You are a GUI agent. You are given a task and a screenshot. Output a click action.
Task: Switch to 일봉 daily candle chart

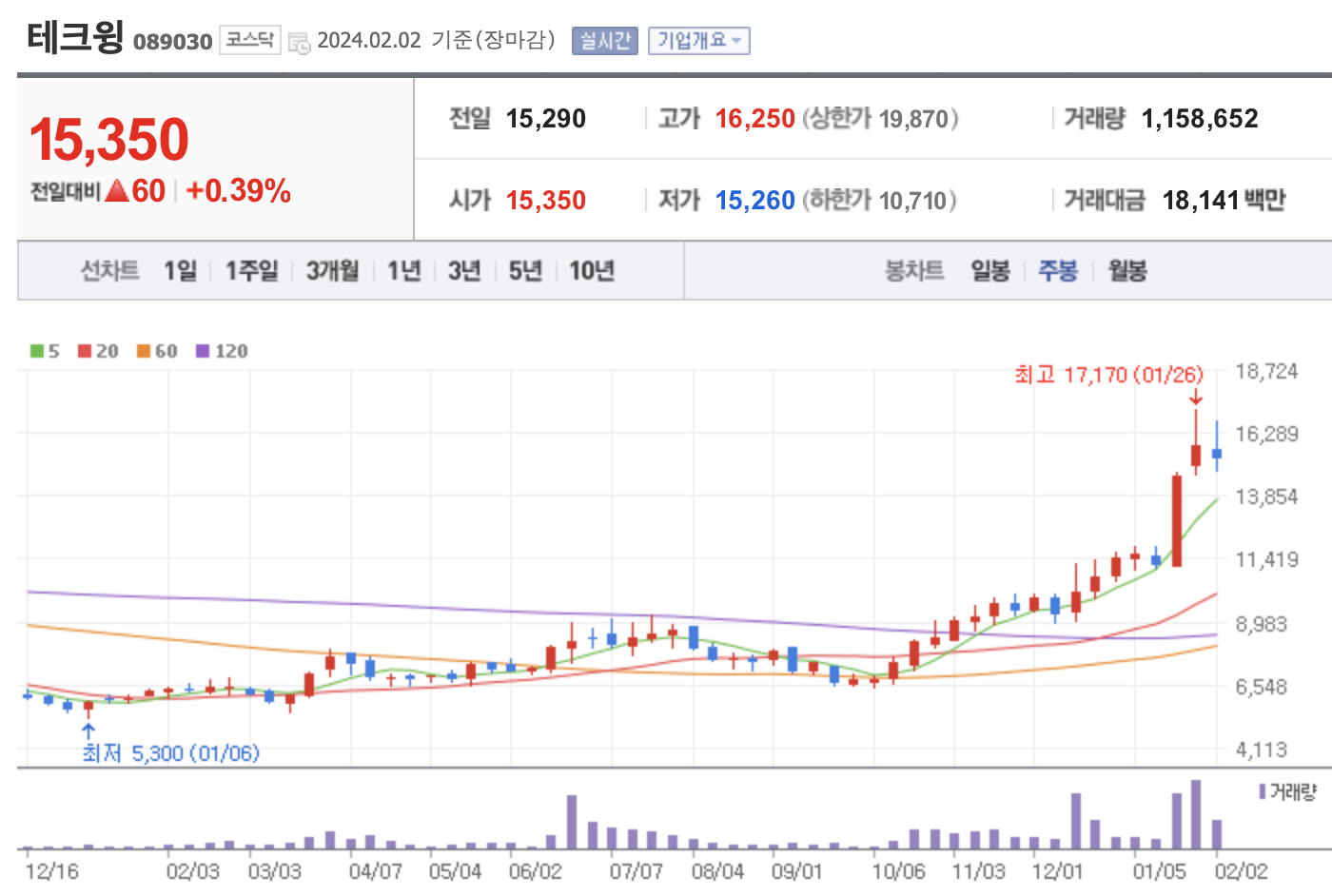tap(990, 271)
